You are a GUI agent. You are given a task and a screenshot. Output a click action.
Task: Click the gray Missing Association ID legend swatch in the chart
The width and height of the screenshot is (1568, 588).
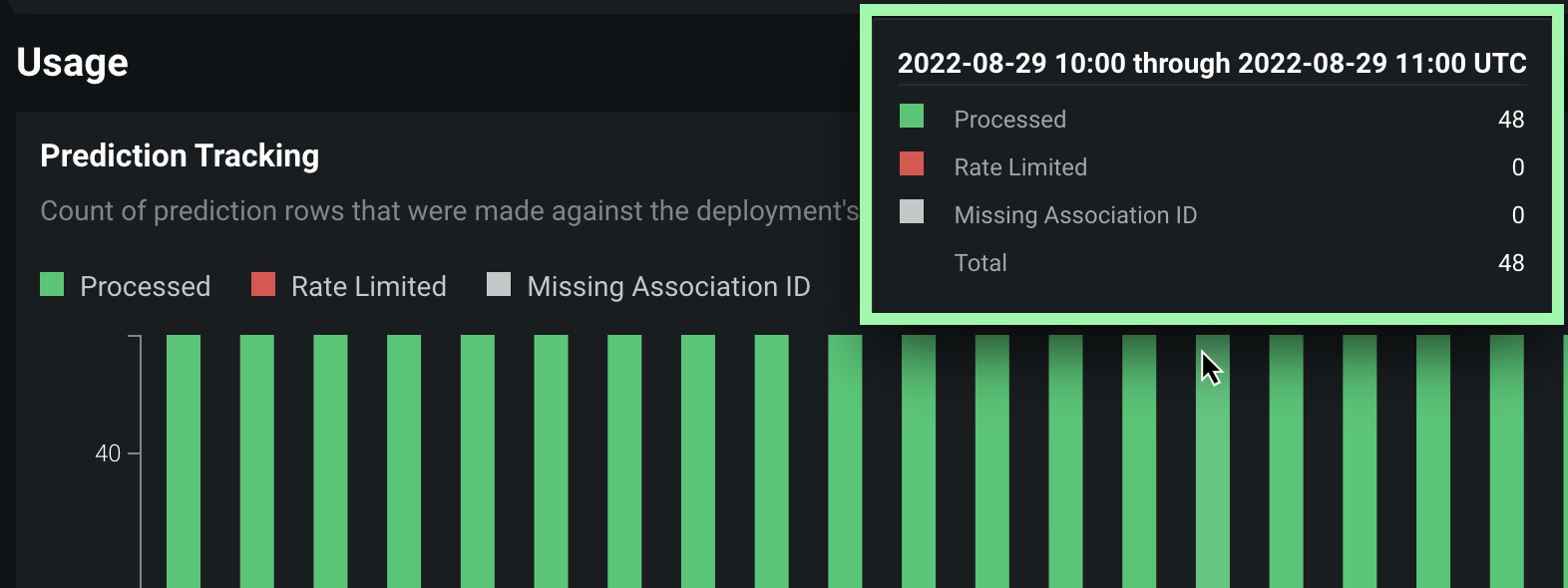tap(499, 285)
